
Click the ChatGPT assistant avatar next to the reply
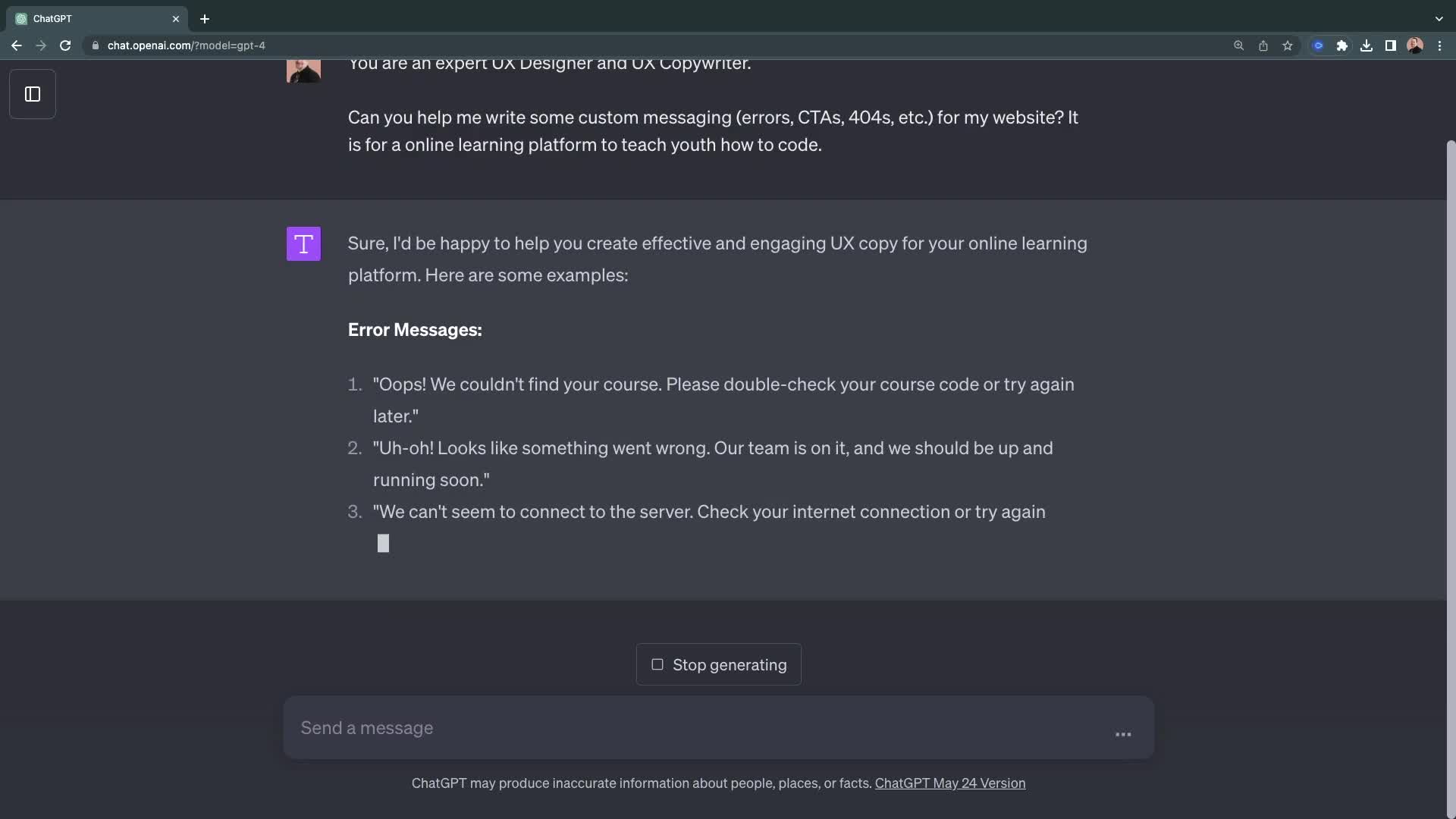click(303, 243)
